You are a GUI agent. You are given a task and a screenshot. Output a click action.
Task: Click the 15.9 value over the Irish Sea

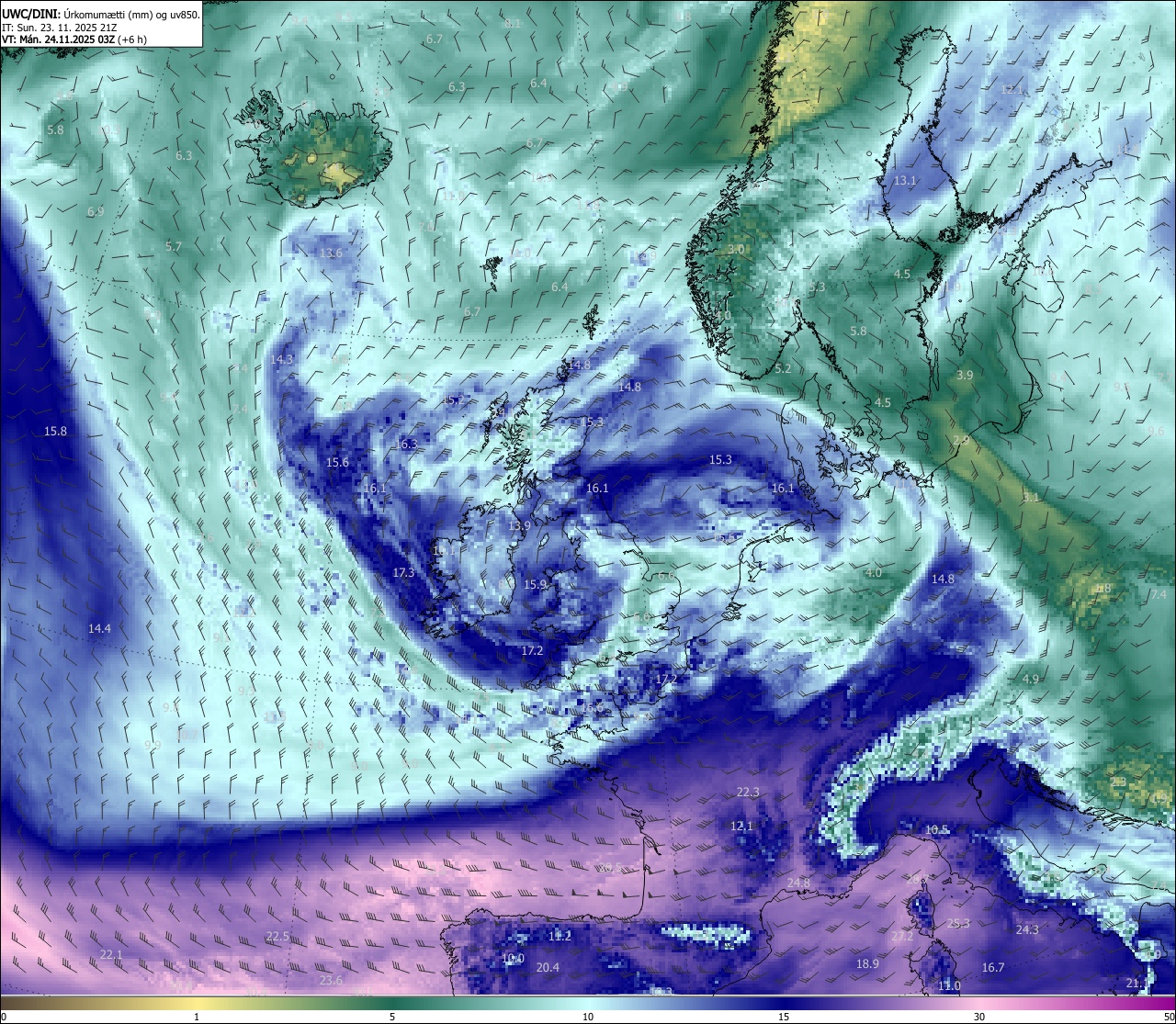tap(536, 584)
